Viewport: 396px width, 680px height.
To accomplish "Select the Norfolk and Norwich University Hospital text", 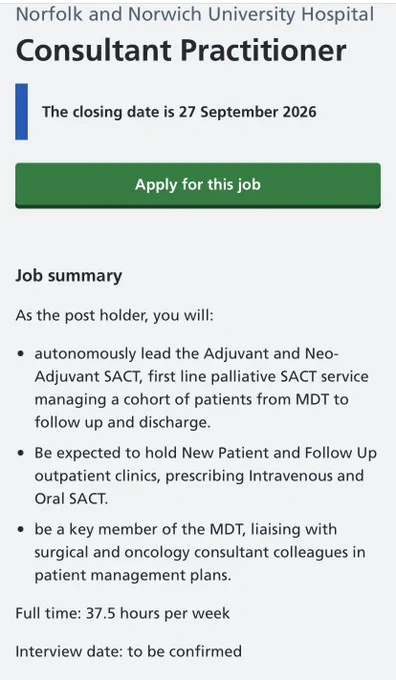I will pyautogui.click(x=195, y=14).
